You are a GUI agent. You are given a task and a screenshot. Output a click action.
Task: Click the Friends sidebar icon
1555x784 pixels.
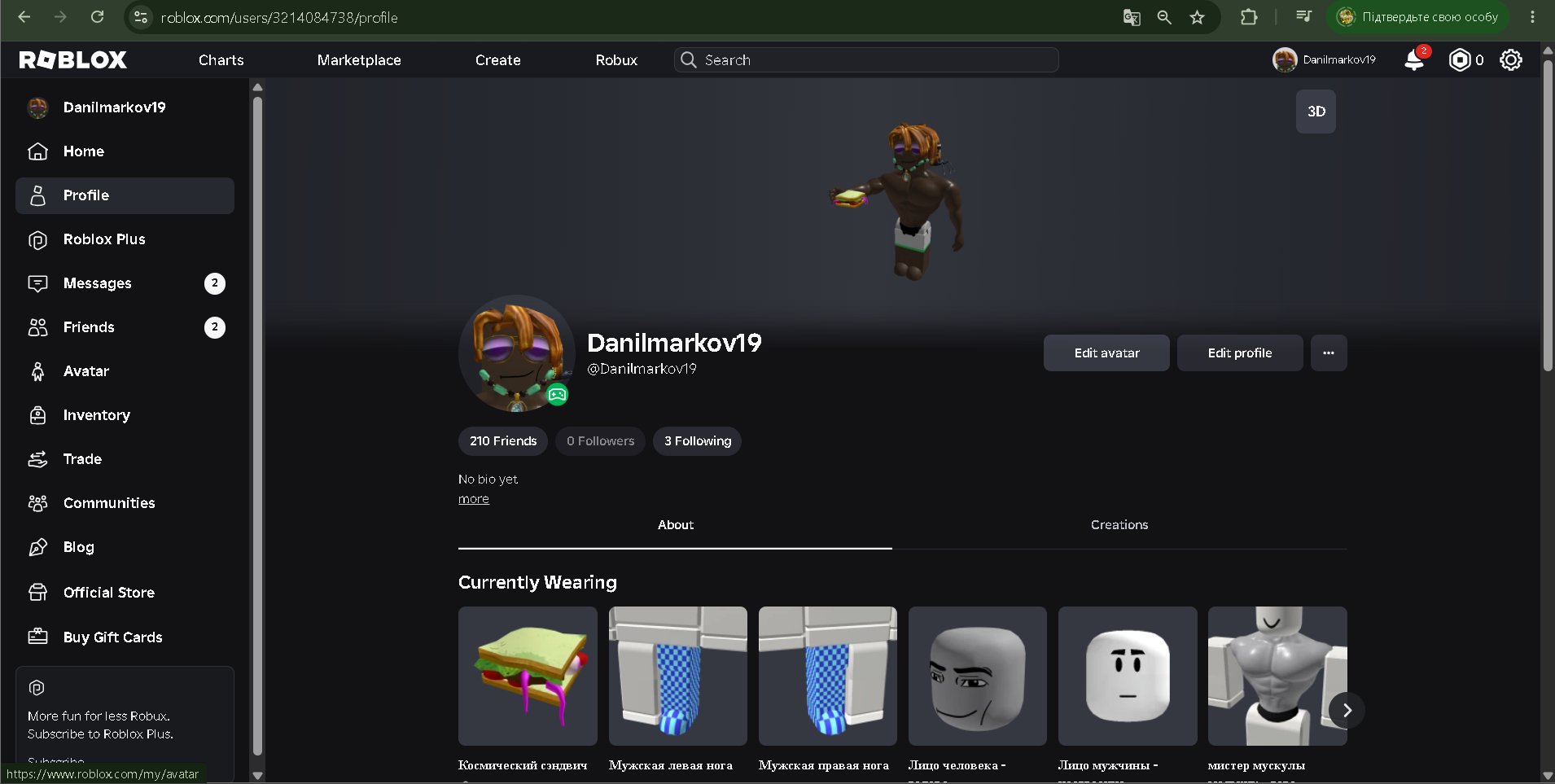[37, 327]
